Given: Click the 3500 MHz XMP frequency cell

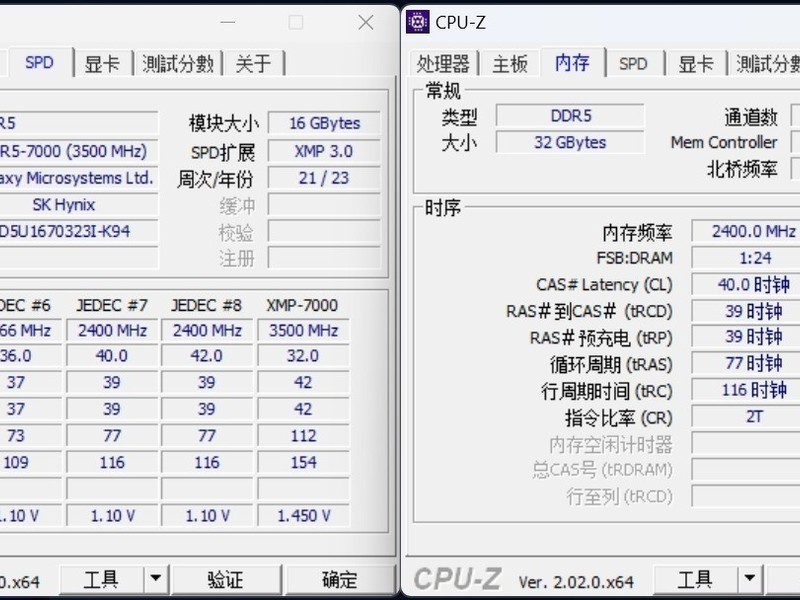Looking at the screenshot, I should coord(304,330).
